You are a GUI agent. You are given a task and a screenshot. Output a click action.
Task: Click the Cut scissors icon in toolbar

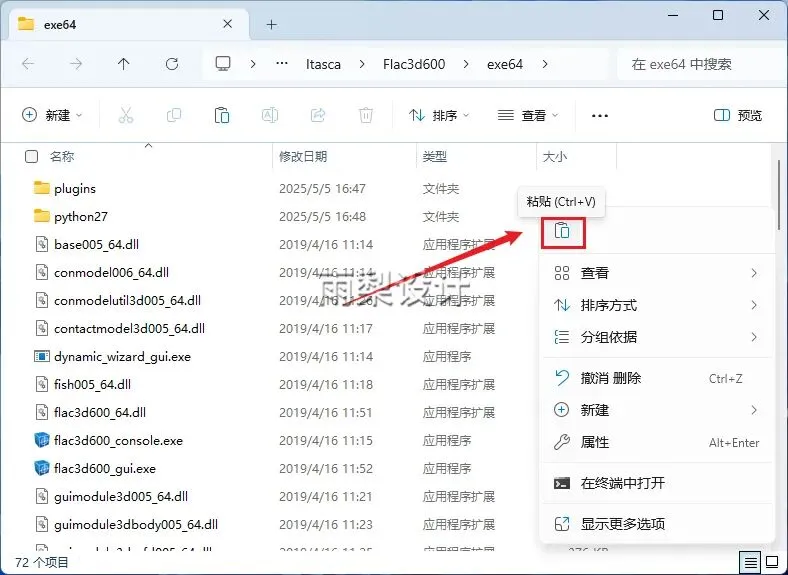click(126, 116)
